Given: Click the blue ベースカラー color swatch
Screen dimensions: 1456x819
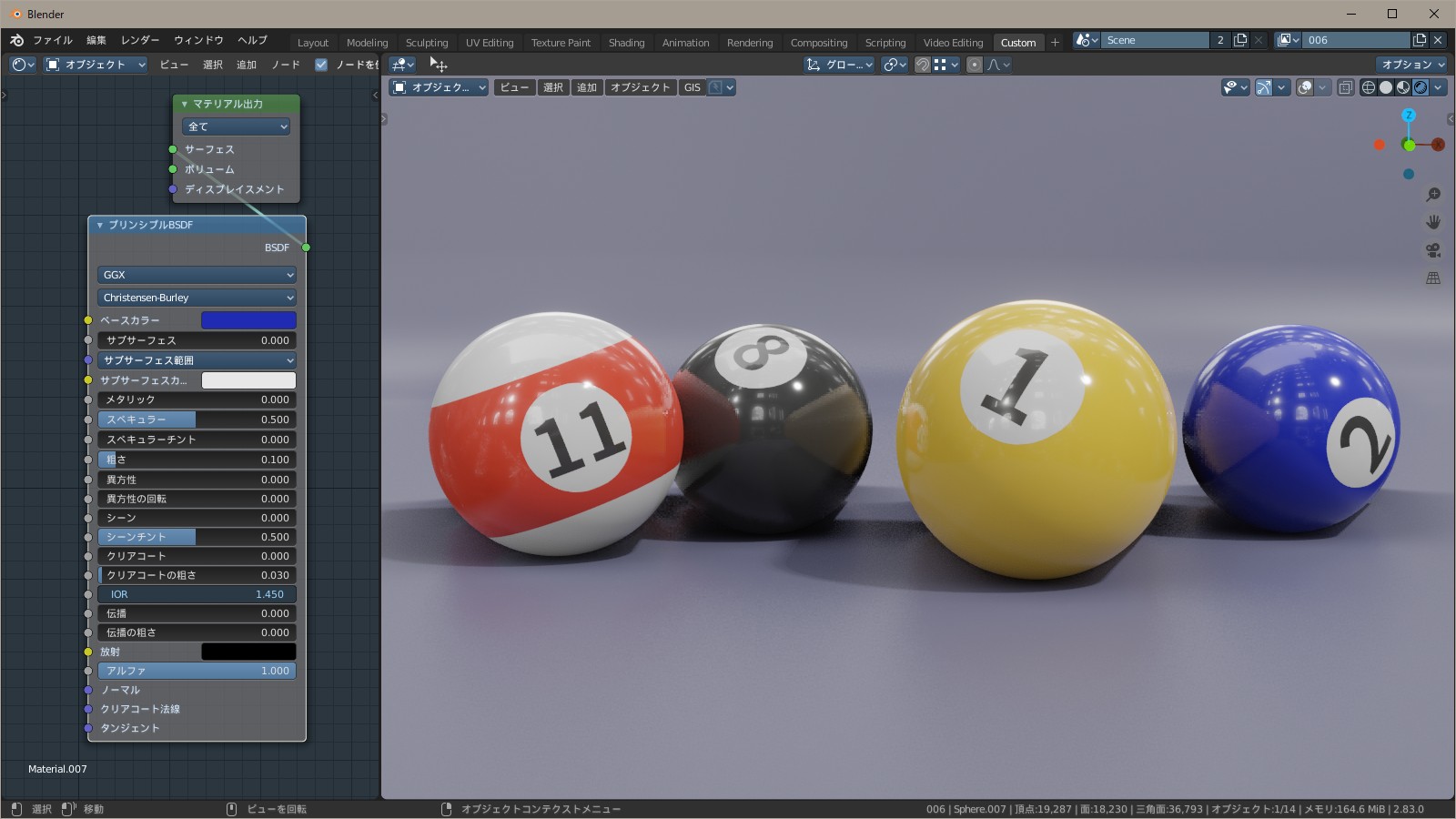Looking at the screenshot, I should pos(248,320).
